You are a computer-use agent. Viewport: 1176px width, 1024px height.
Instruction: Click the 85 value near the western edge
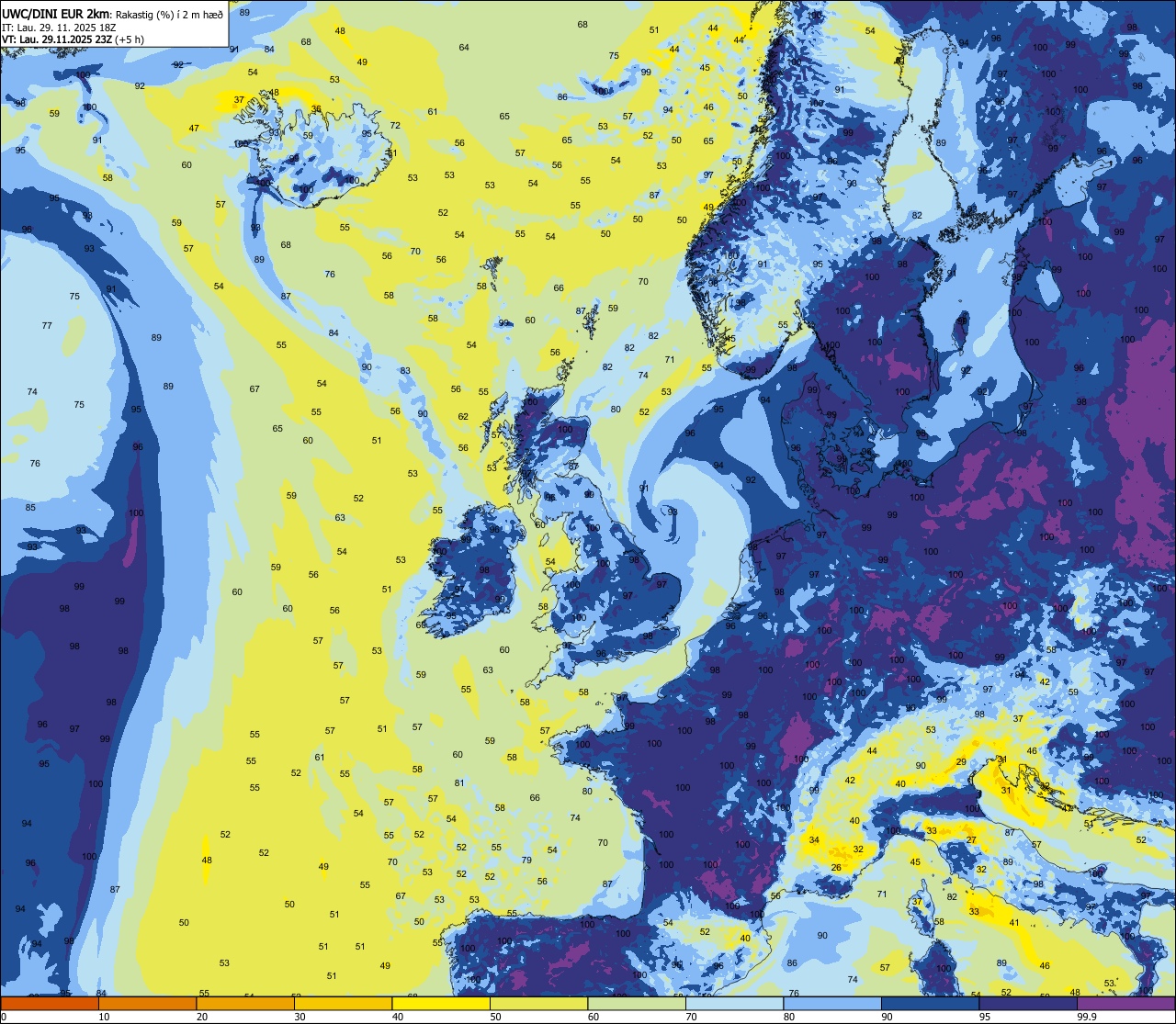[x=30, y=508]
